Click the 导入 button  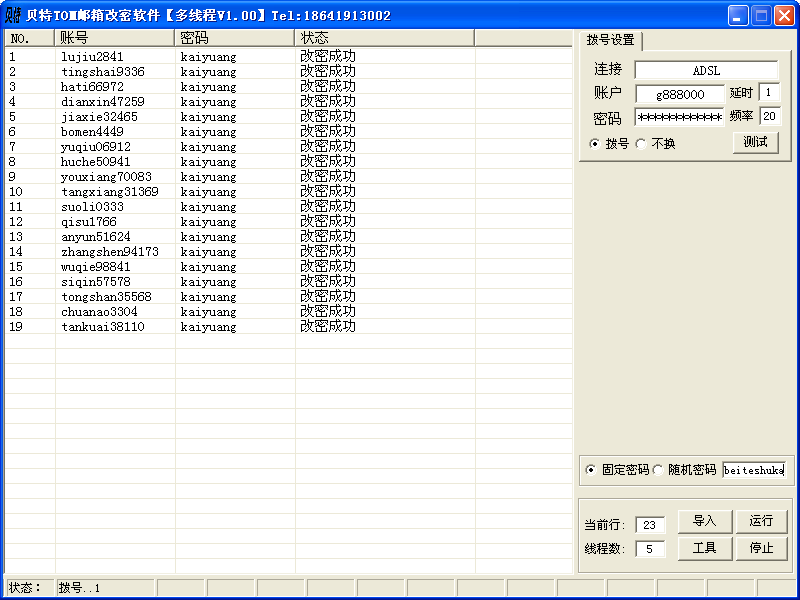(704, 521)
